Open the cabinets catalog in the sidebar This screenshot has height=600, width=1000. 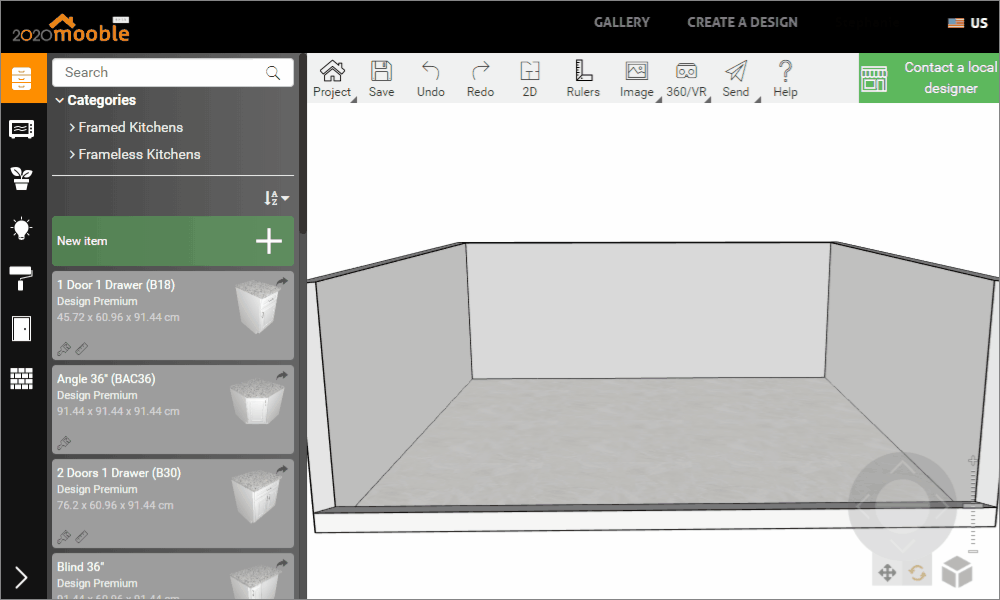point(22,78)
